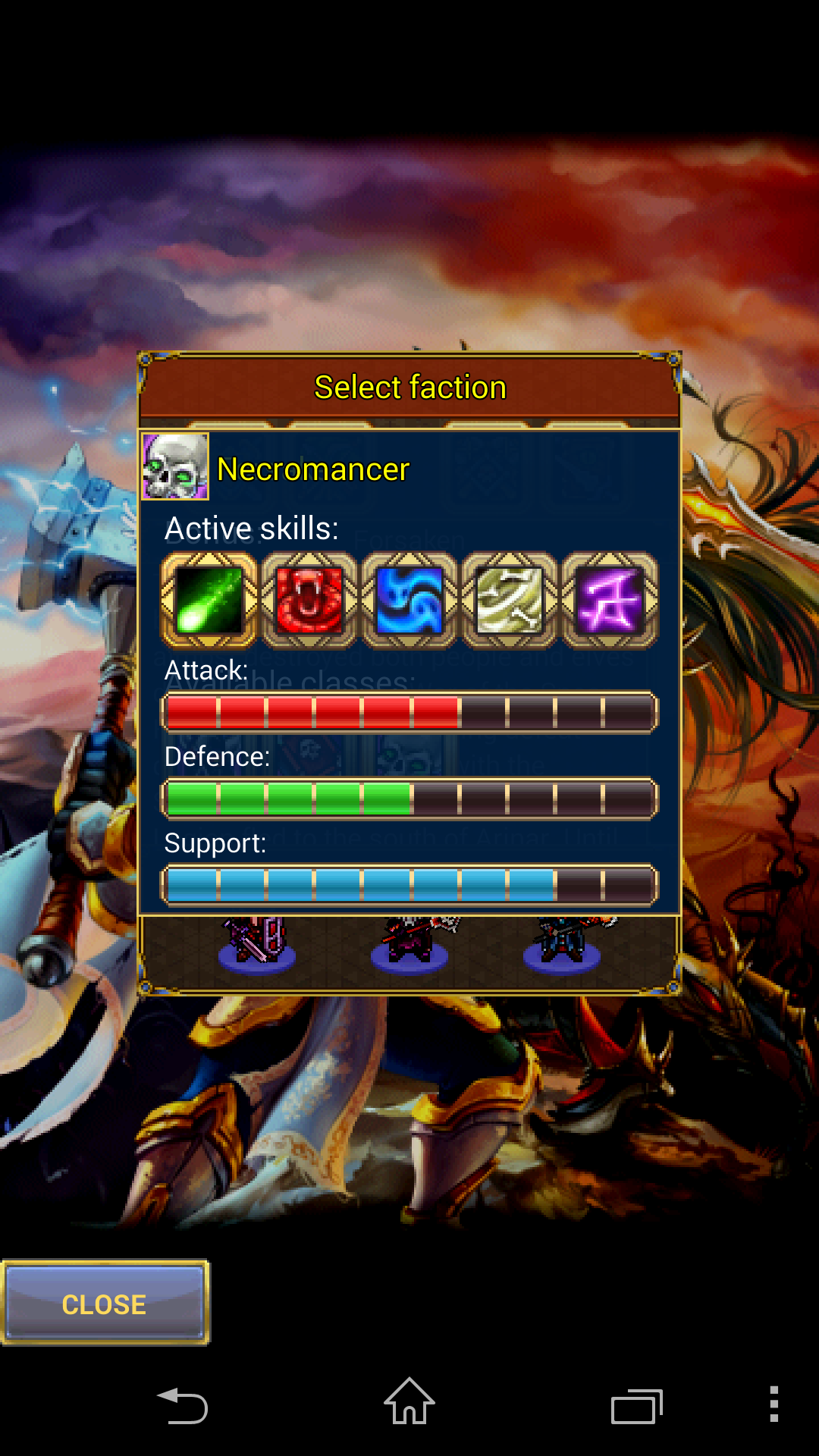819x1456 pixels.
Task: Tap the Necromancer class name
Action: (313, 469)
